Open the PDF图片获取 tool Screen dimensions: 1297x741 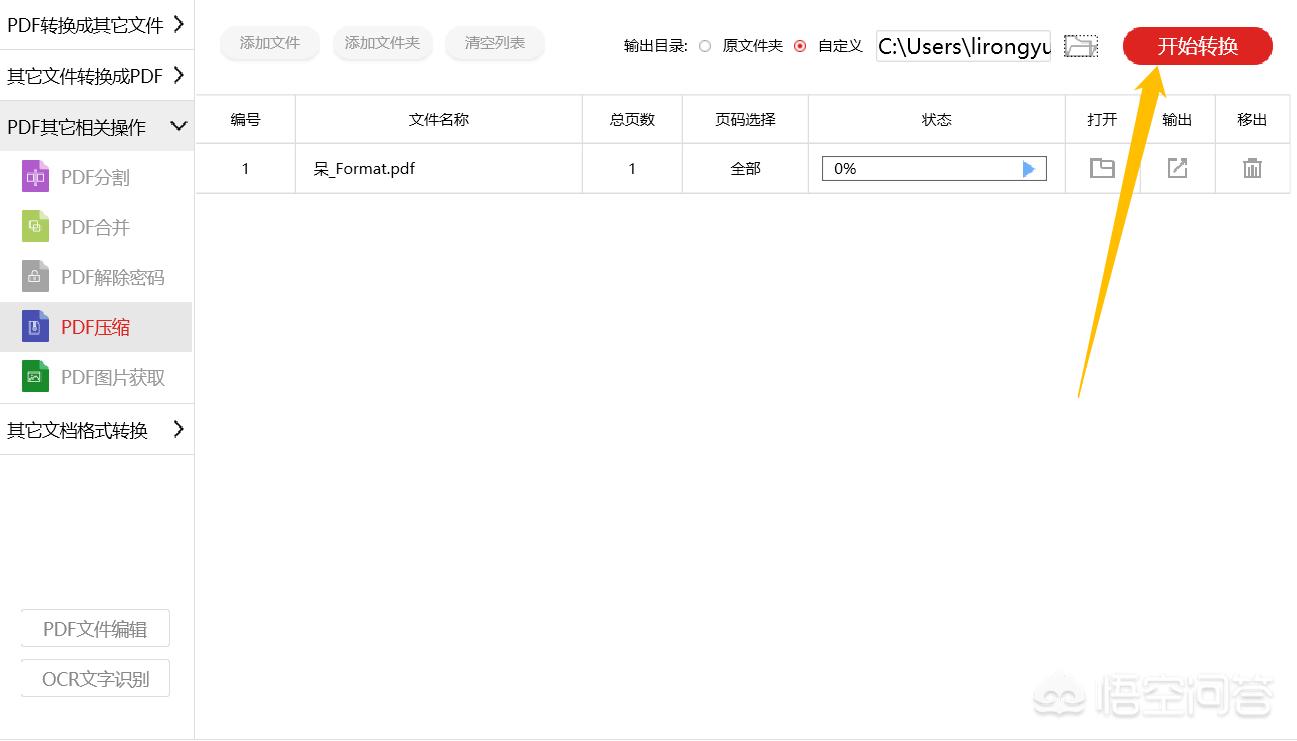(x=97, y=376)
